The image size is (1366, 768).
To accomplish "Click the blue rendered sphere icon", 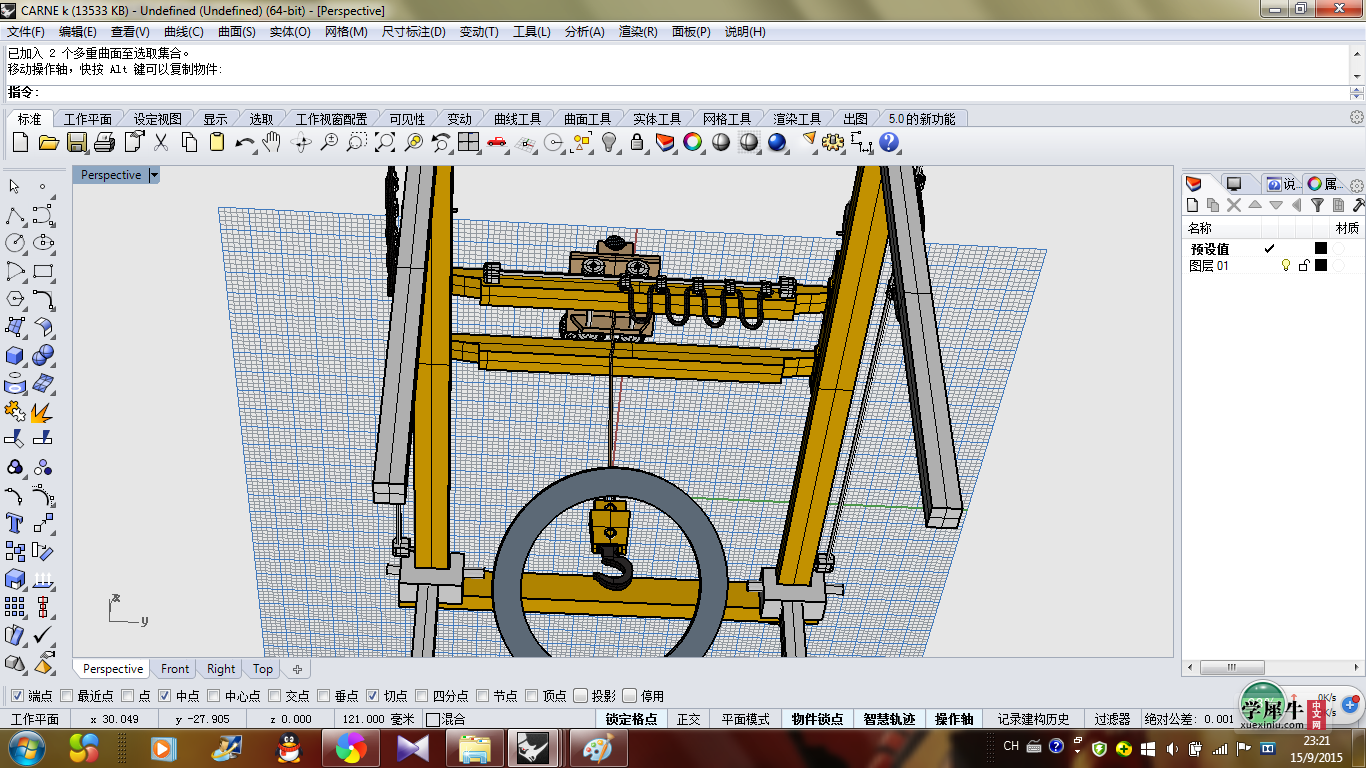I will (x=777, y=143).
